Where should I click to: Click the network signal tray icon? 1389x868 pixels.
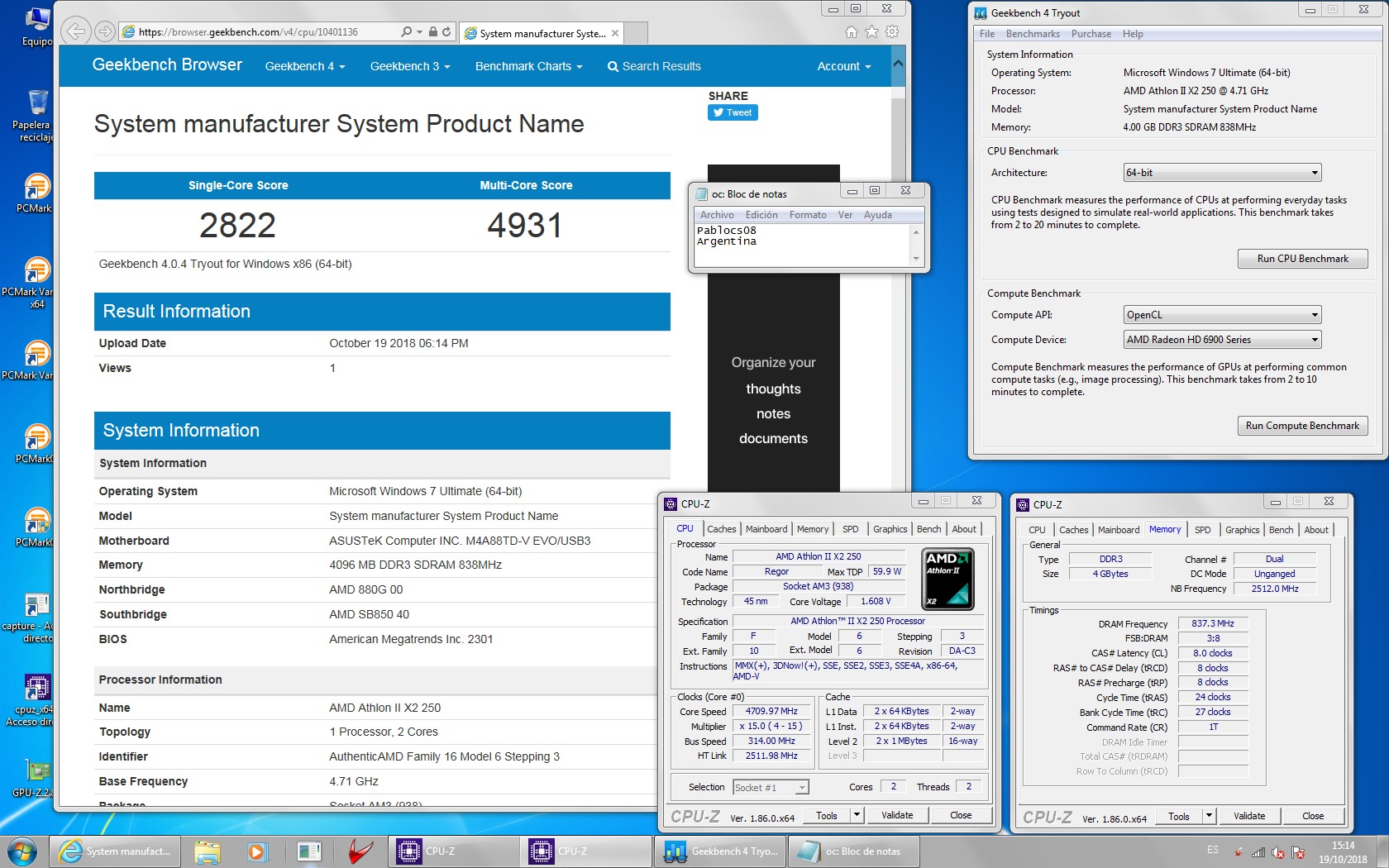coord(1258,851)
